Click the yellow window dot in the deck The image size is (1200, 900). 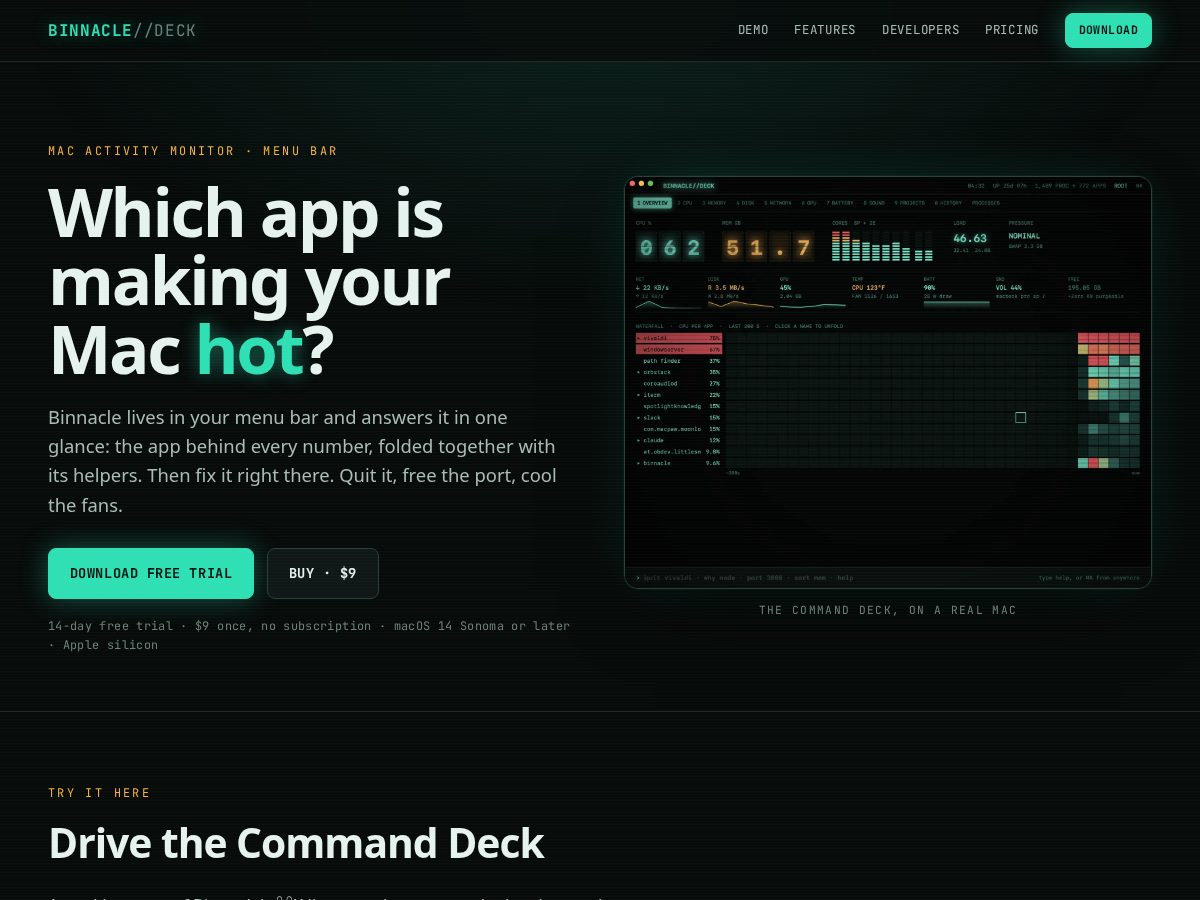641,183
